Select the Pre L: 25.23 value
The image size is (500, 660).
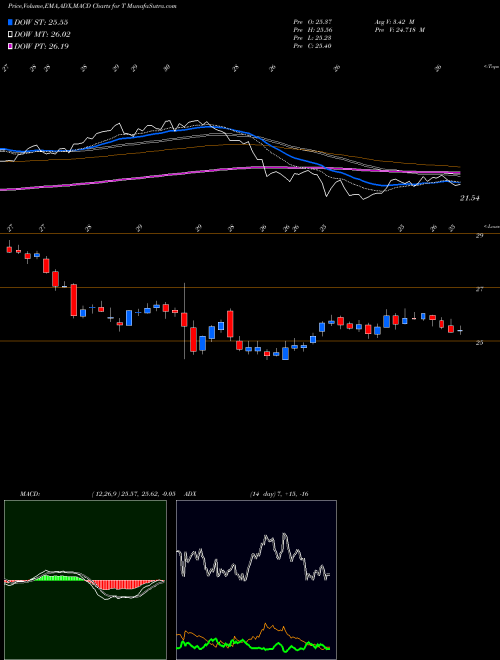313,38
